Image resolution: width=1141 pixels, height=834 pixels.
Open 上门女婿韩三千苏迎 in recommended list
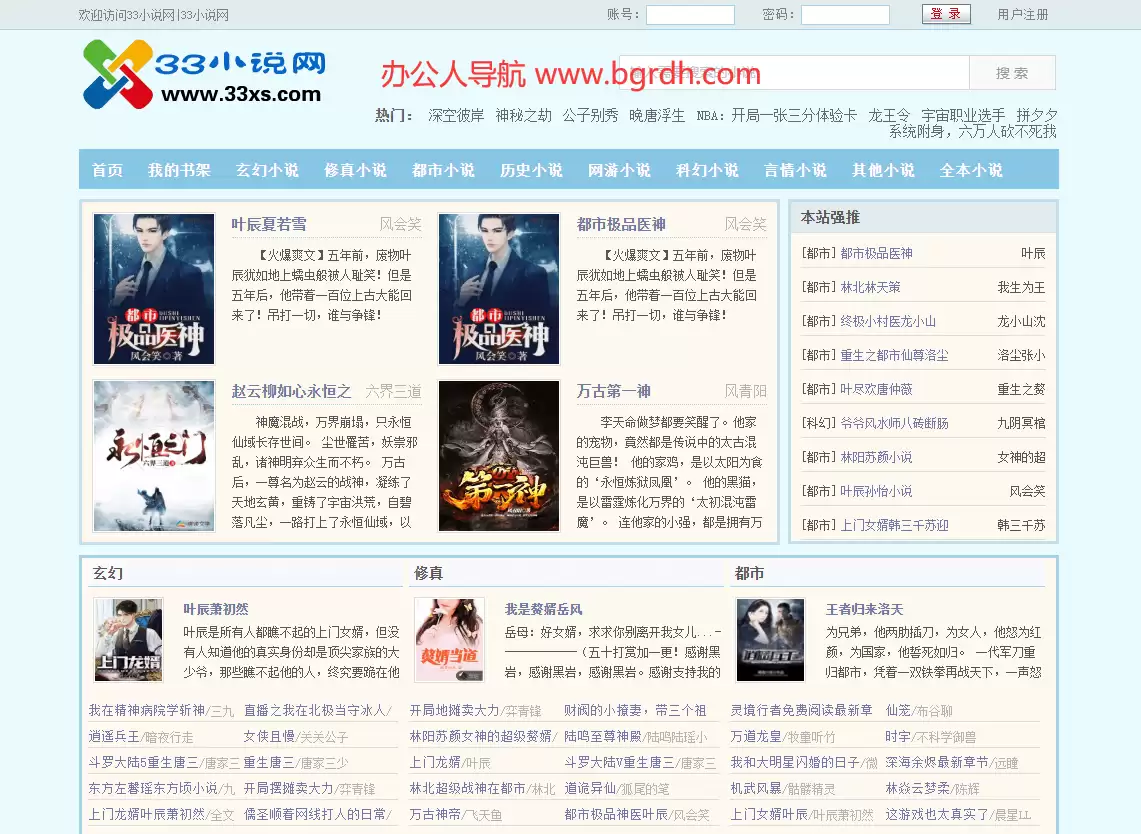[x=894, y=525]
